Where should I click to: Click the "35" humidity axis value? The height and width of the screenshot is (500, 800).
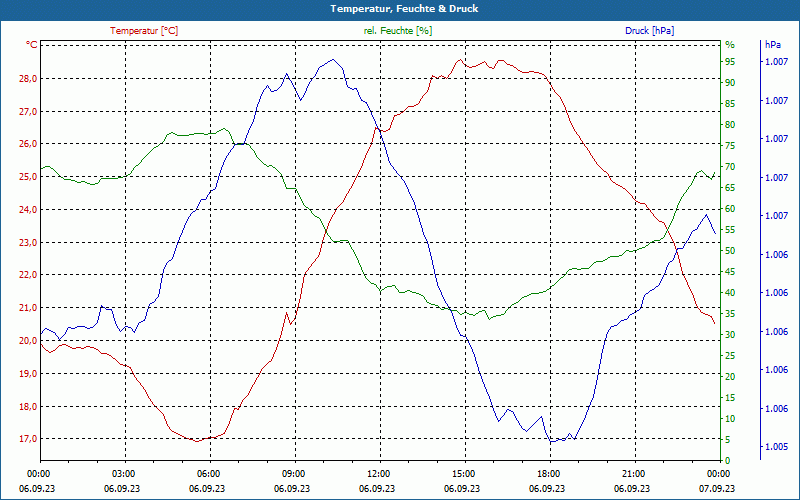click(x=731, y=314)
